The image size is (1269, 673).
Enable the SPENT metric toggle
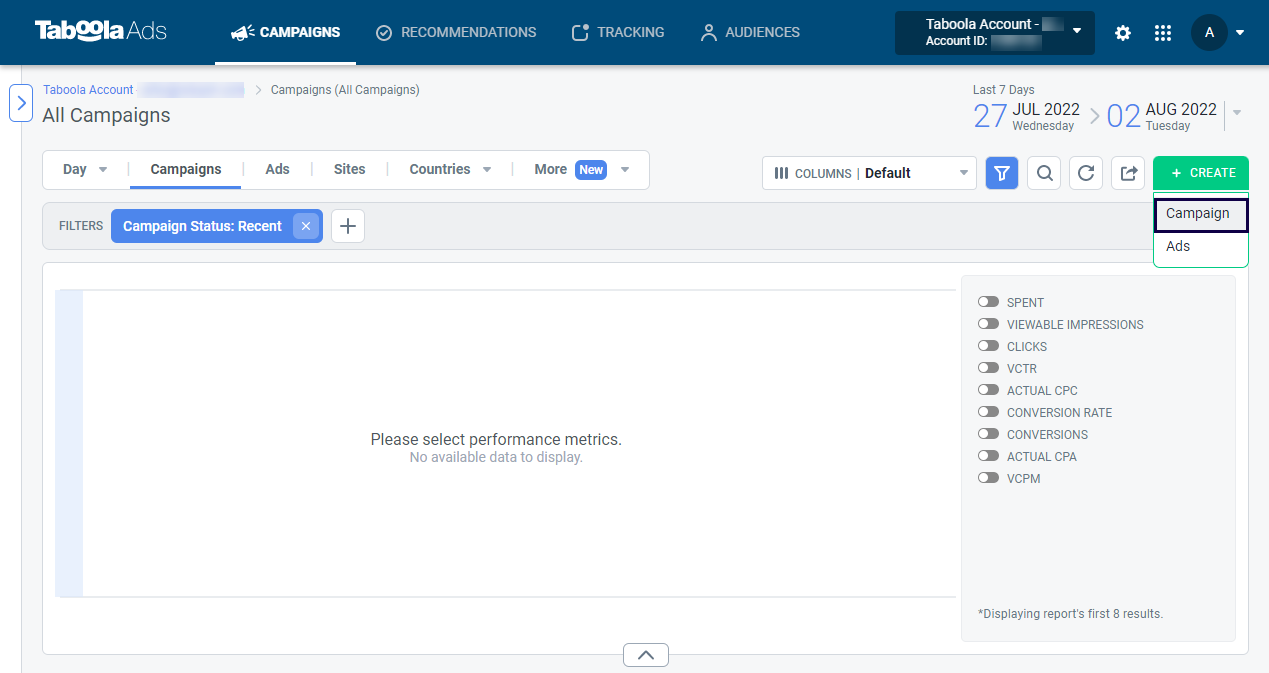988,302
